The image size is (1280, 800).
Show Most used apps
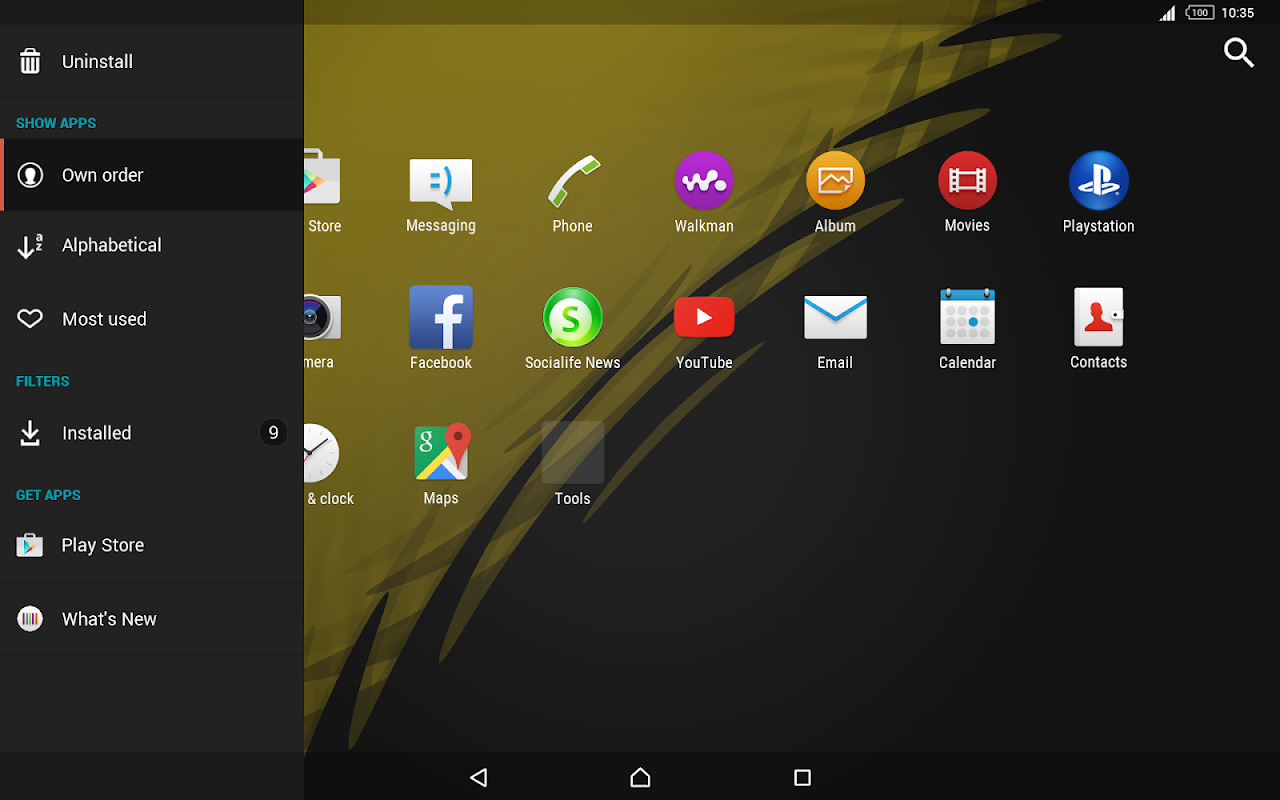pos(152,319)
